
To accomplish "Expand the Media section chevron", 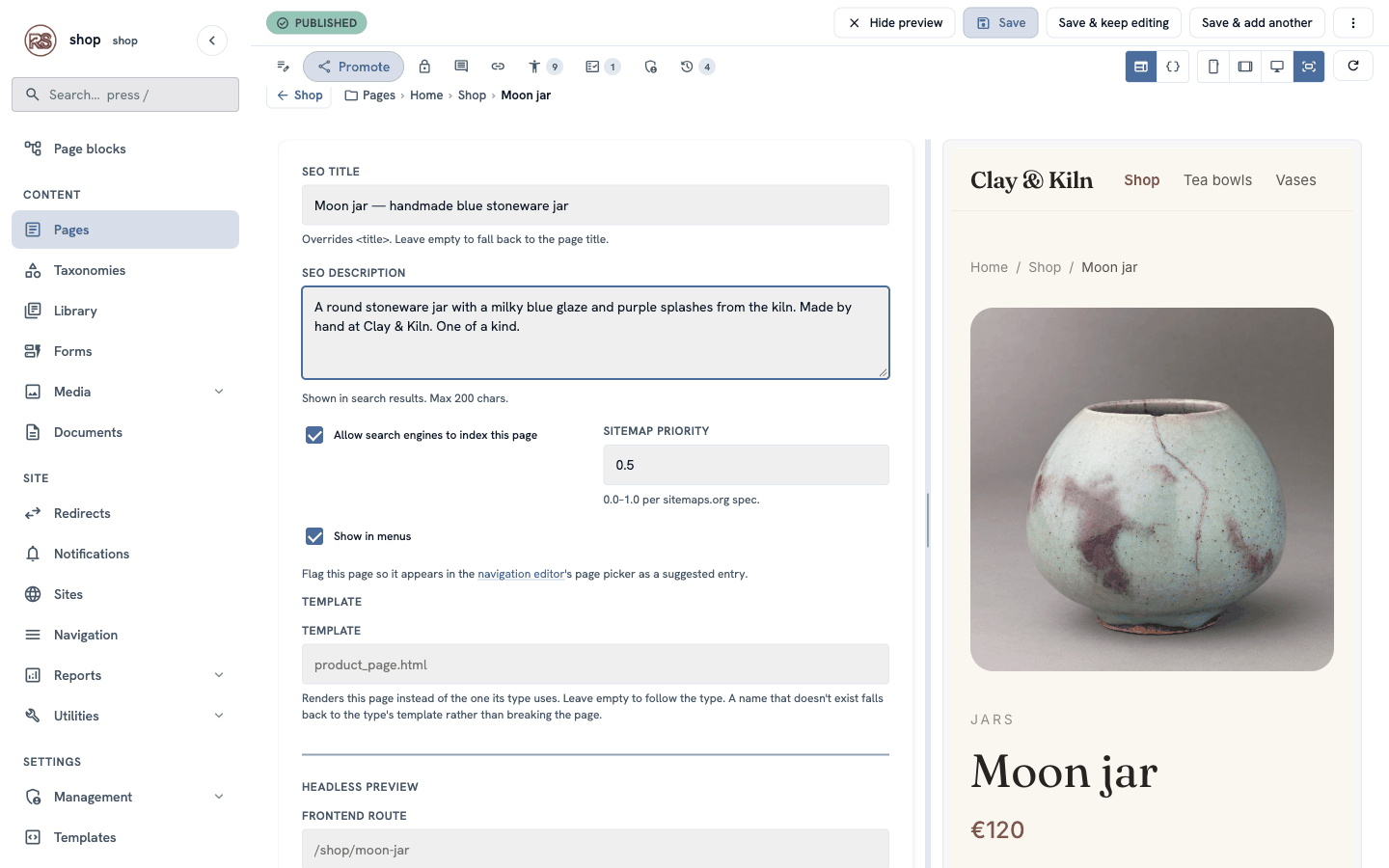I will (219, 392).
